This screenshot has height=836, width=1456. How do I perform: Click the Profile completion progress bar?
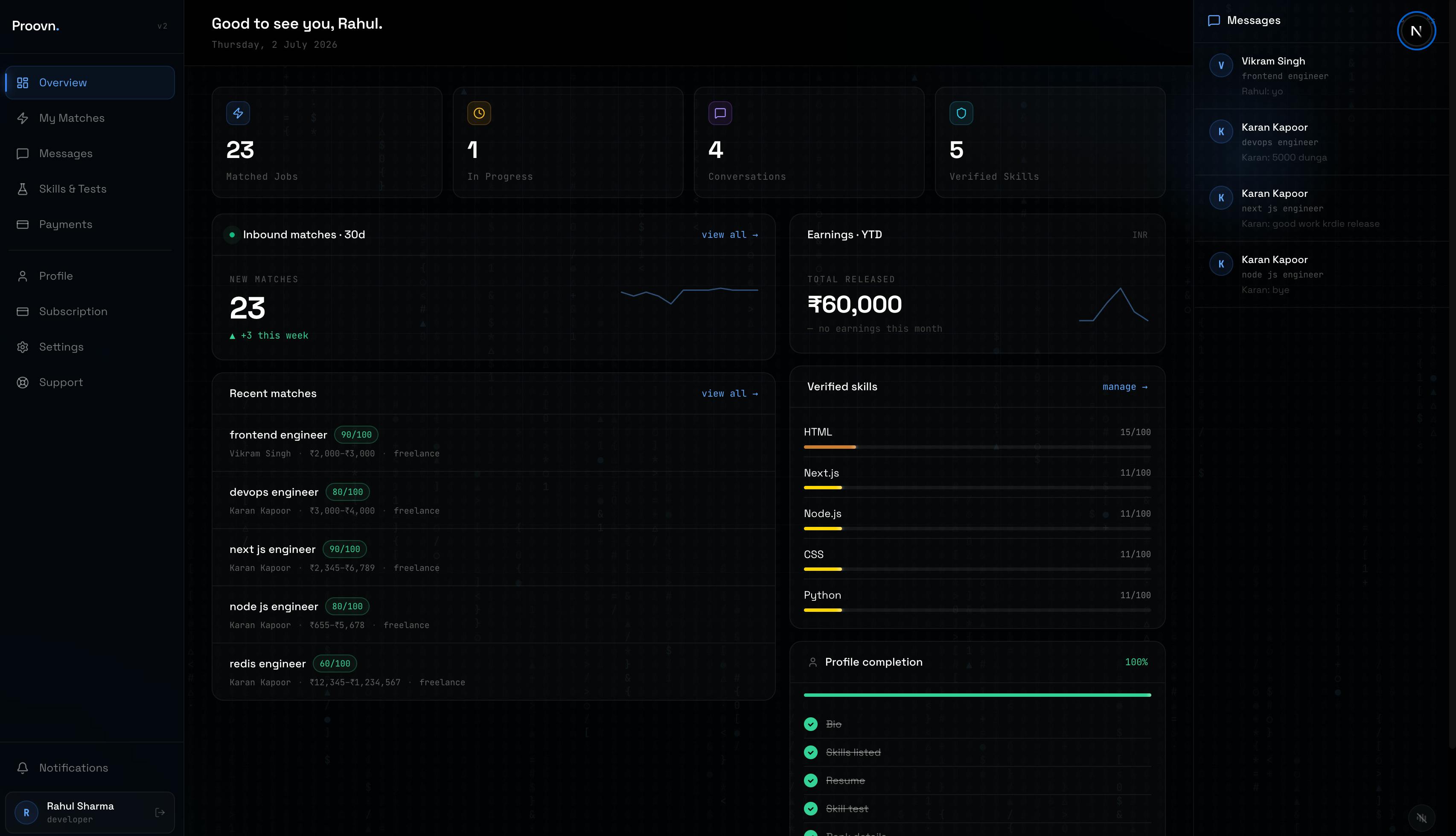click(x=977, y=695)
